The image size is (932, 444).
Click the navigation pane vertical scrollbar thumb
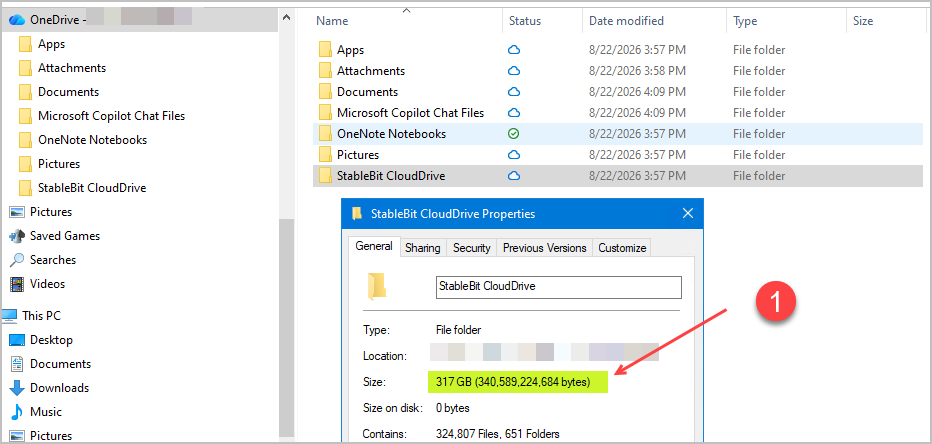point(286,329)
